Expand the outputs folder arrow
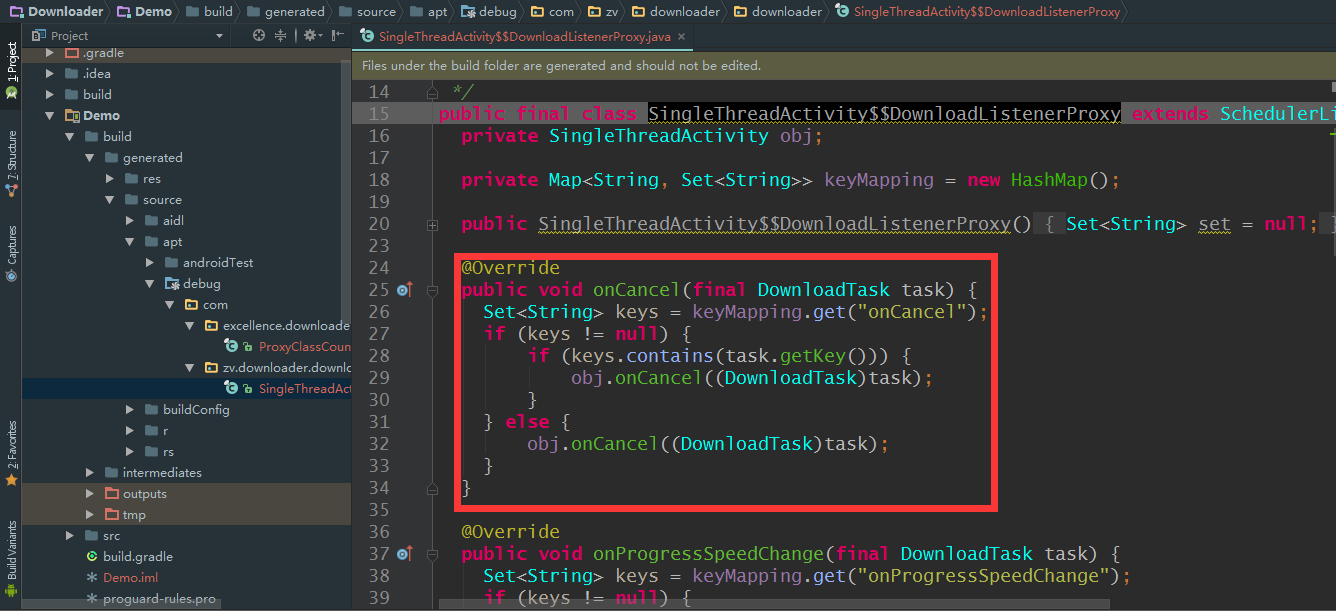 [89, 493]
